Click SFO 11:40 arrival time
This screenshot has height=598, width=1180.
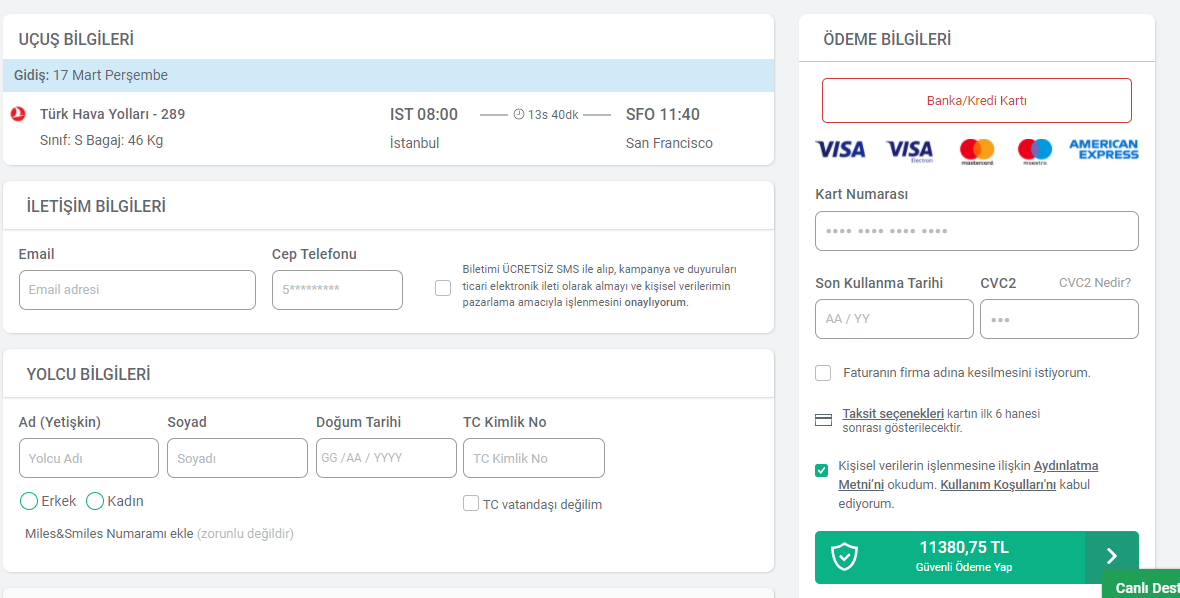(663, 114)
